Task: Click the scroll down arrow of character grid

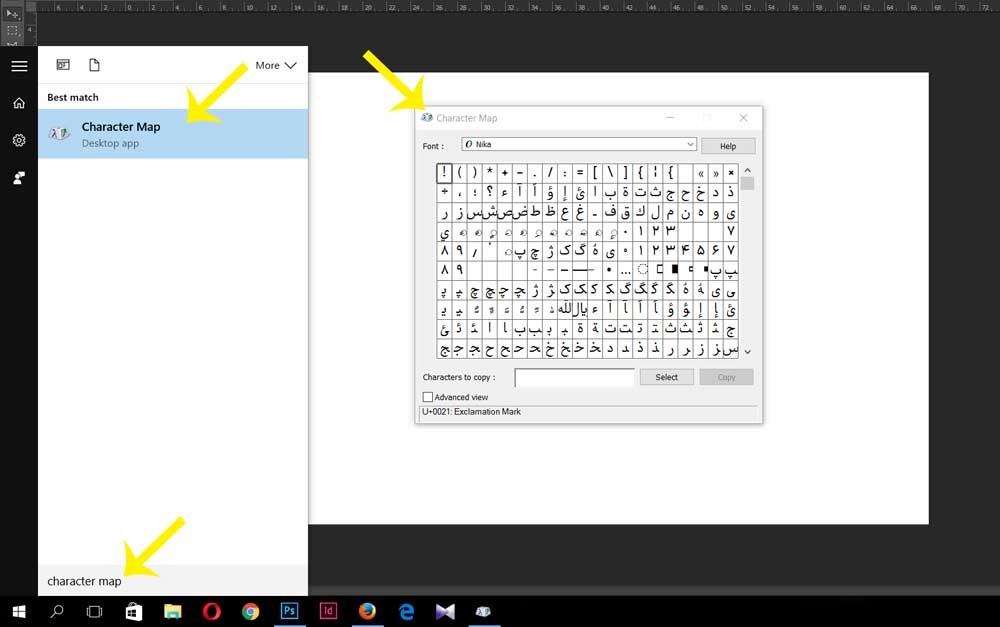Action: point(747,352)
